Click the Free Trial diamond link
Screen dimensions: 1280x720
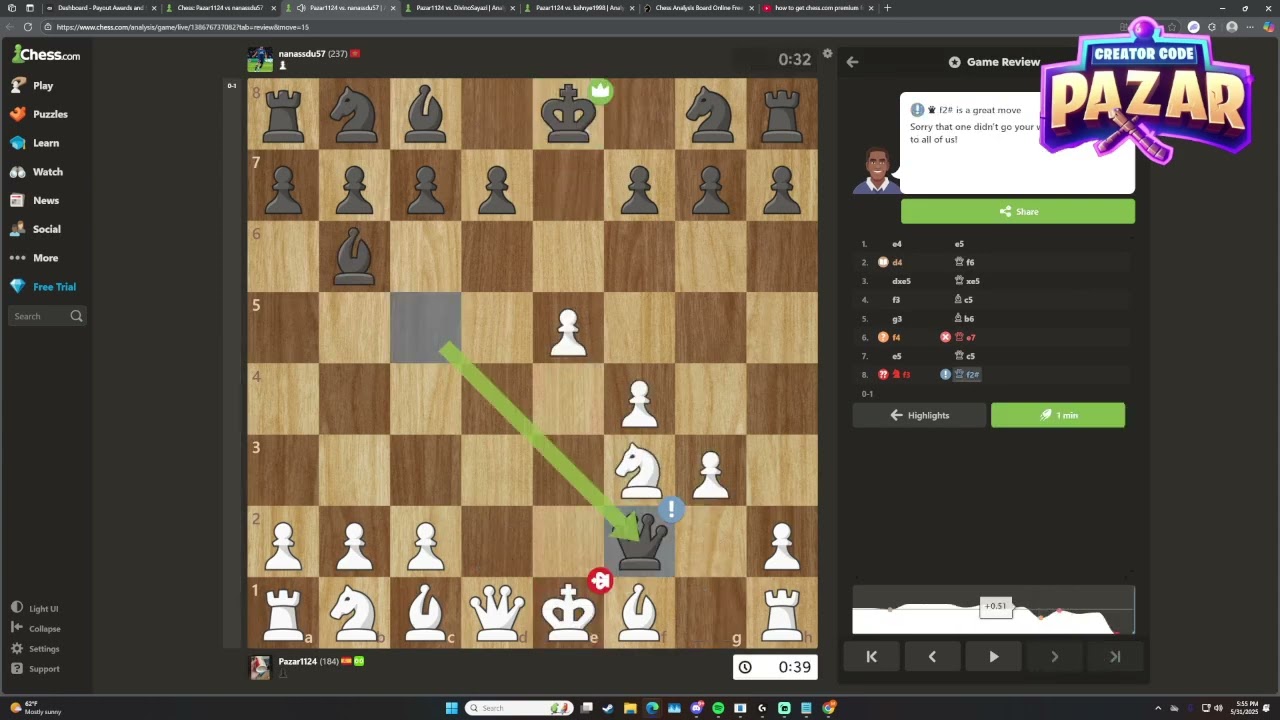[x=42, y=287]
